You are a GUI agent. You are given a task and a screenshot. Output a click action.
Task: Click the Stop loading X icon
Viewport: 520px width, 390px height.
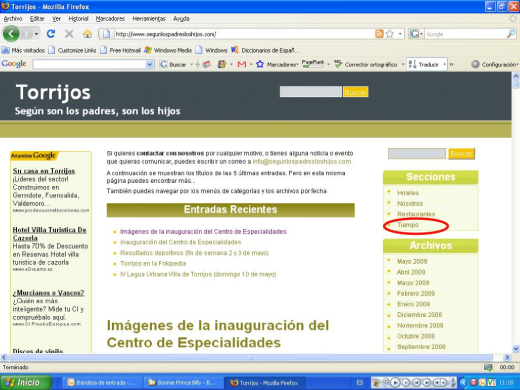pos(69,34)
